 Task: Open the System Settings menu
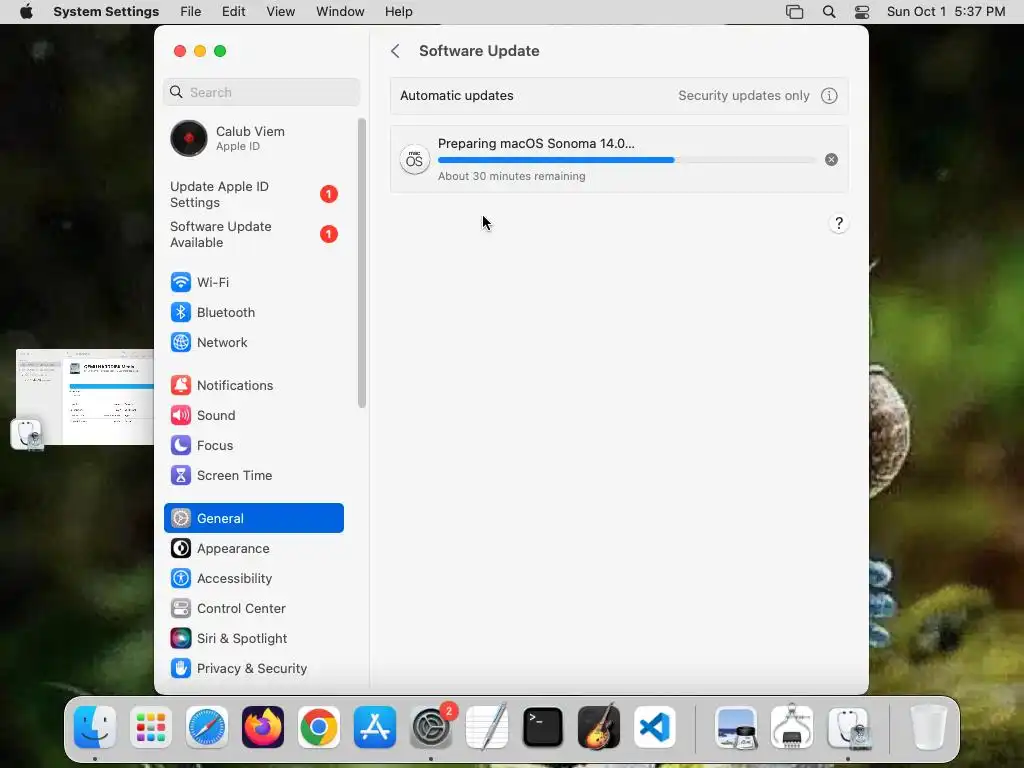tap(106, 12)
